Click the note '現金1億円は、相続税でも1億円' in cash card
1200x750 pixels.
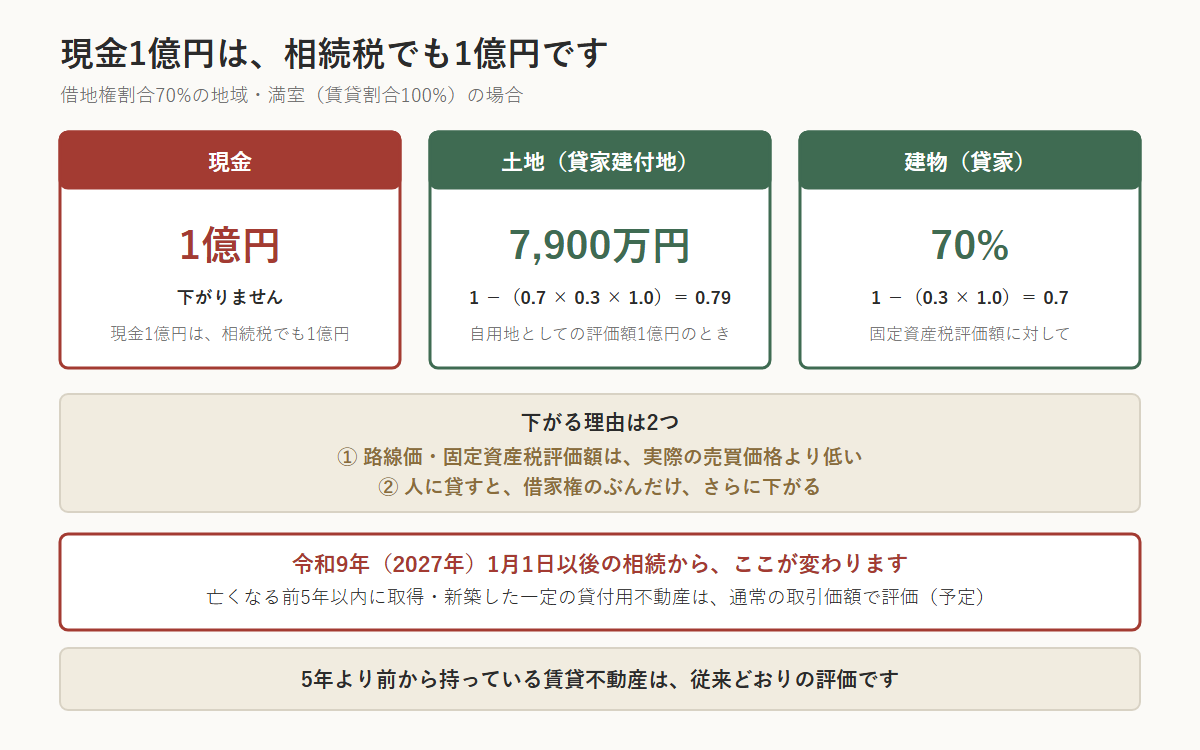230,334
